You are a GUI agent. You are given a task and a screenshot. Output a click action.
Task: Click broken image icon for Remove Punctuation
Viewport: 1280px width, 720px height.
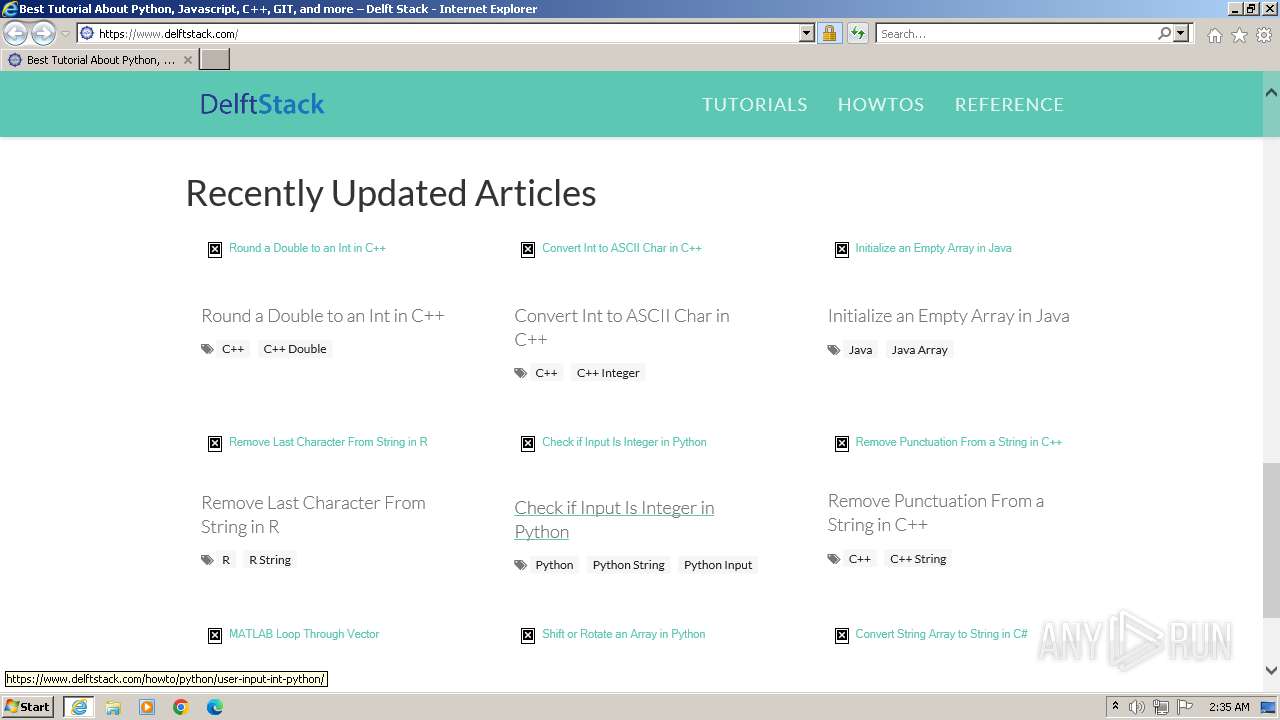842,443
